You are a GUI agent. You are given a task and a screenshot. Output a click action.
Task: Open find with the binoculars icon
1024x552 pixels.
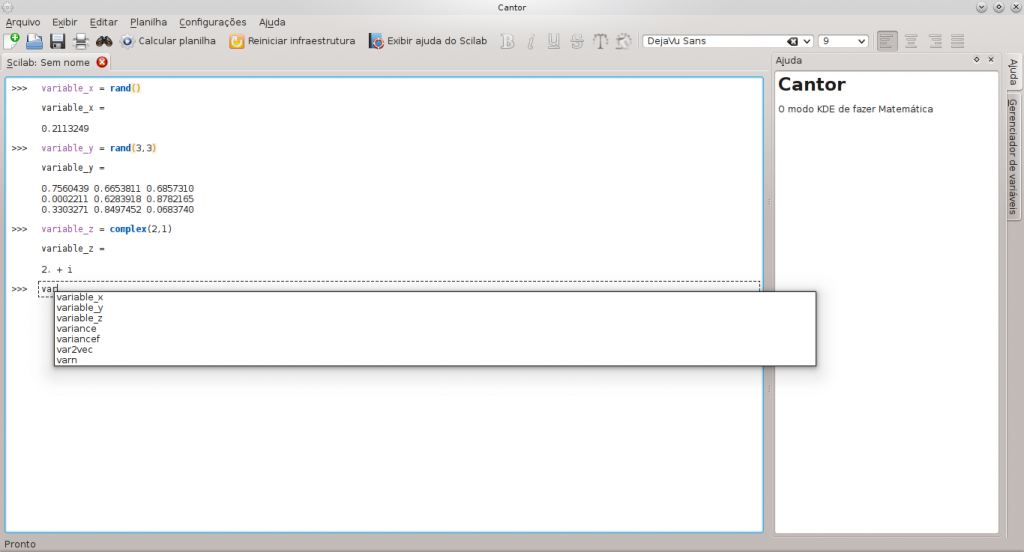pos(104,41)
